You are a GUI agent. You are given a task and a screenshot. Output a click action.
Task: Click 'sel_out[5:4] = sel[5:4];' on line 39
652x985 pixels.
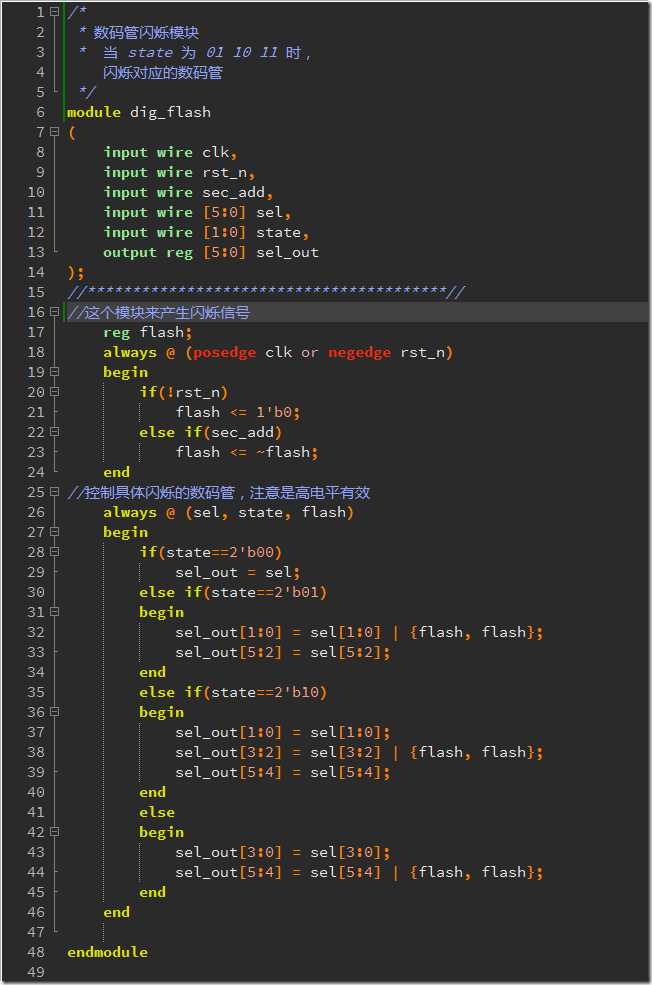[283, 773]
